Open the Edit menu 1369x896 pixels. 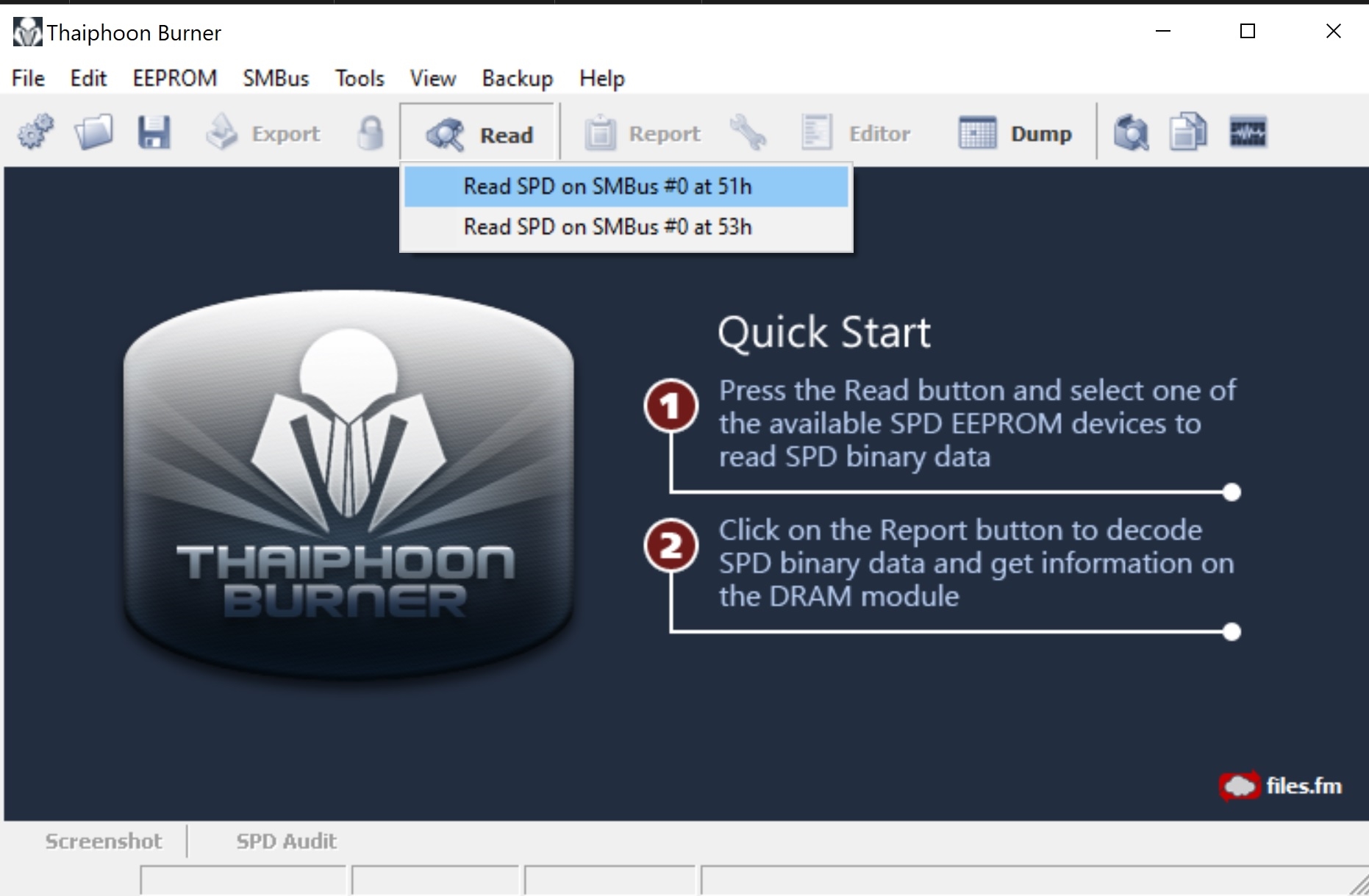tap(88, 78)
